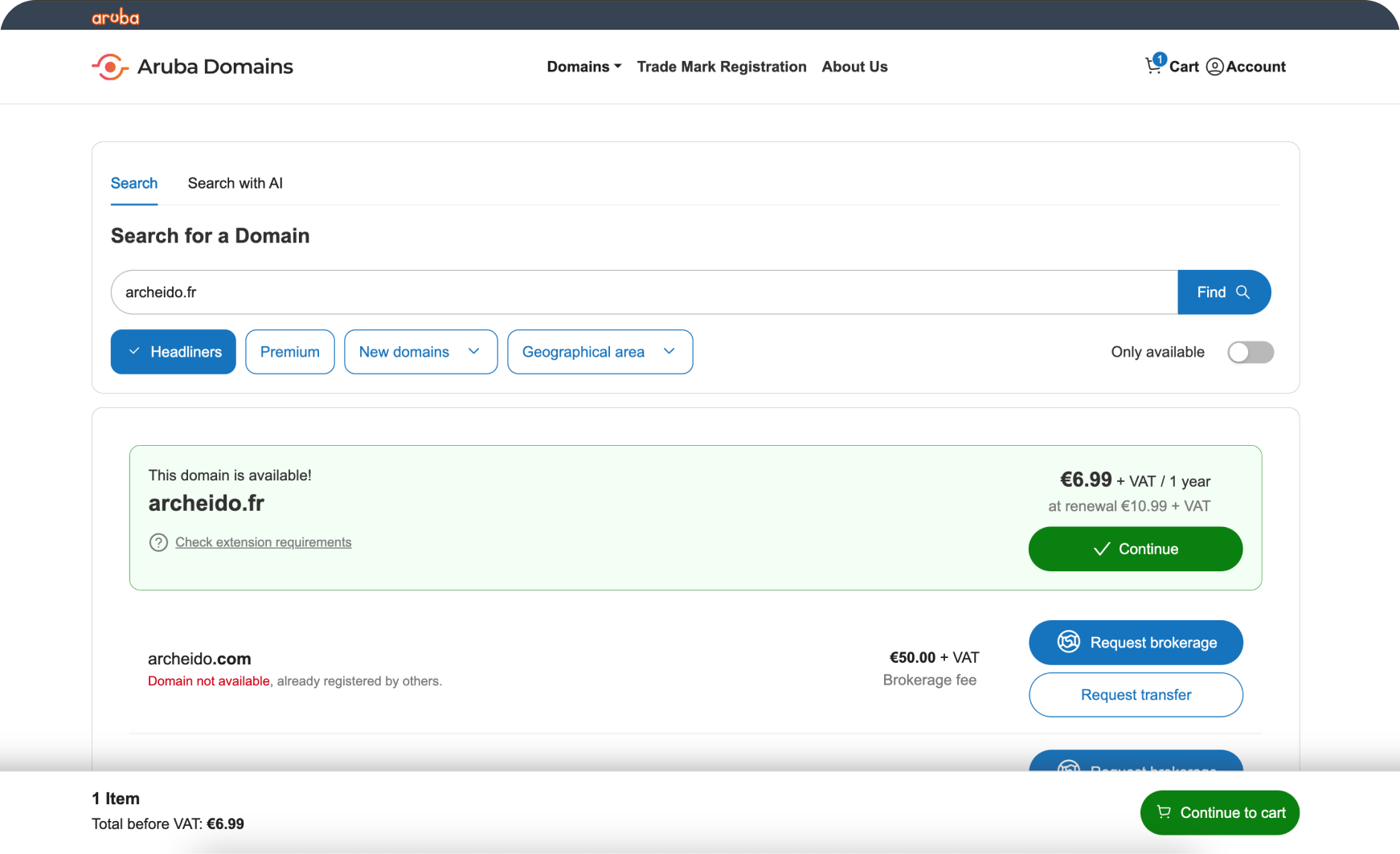Image resolution: width=1400 pixels, height=854 pixels.
Task: Open the shopping cart icon
Action: point(1153,66)
